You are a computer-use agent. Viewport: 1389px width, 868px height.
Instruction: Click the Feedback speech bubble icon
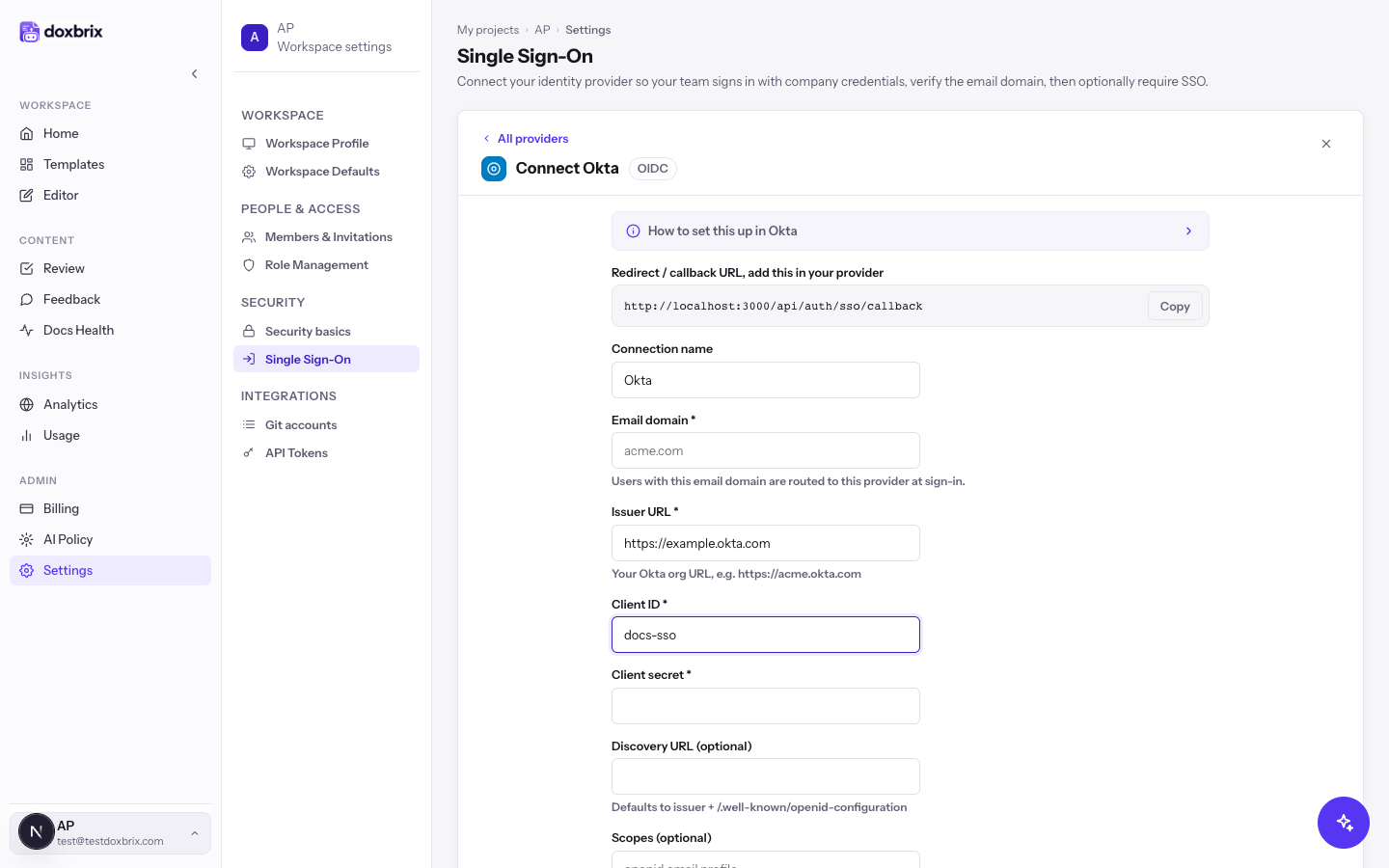click(27, 299)
